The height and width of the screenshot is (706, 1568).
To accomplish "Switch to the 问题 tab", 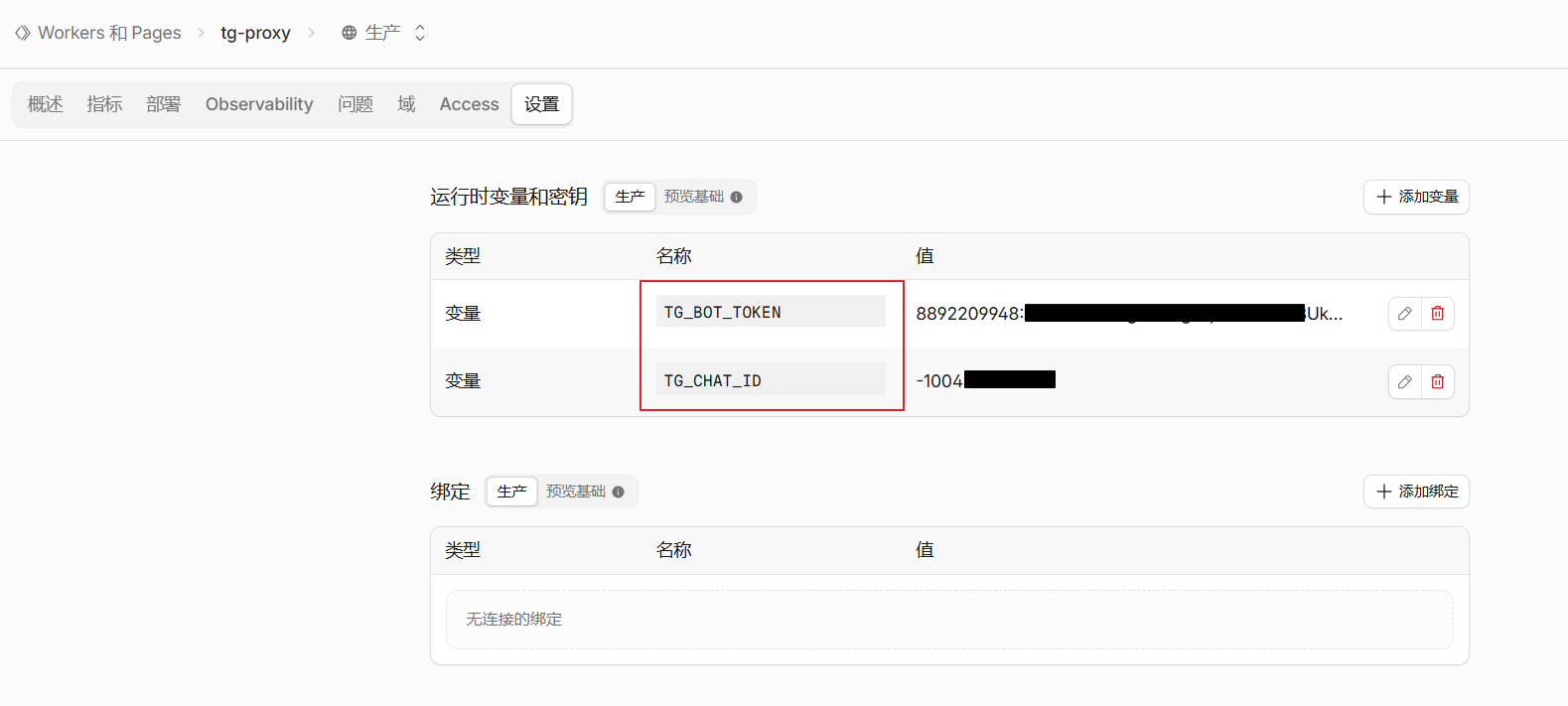I will tap(355, 104).
